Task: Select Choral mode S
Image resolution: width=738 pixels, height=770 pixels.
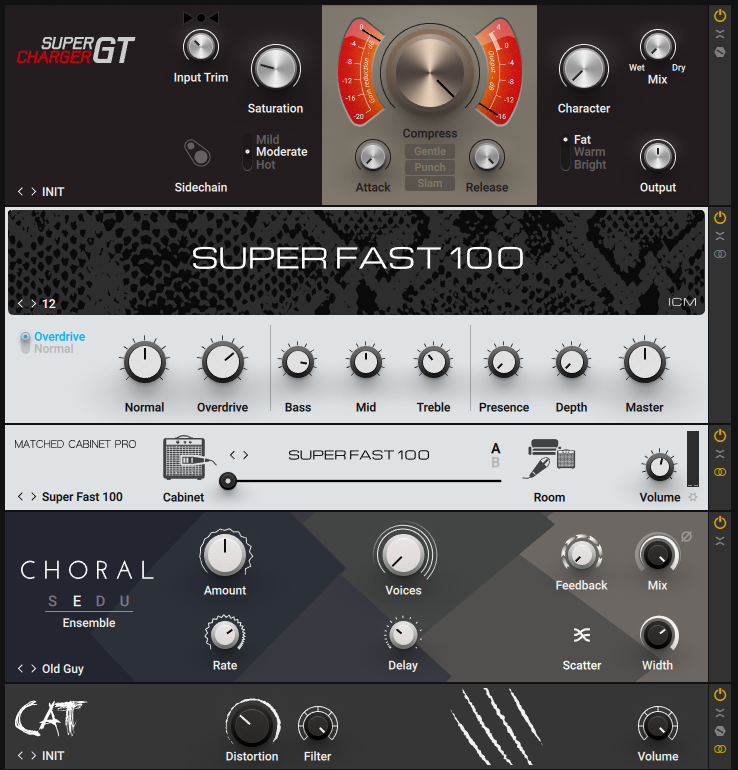Action: (53, 601)
